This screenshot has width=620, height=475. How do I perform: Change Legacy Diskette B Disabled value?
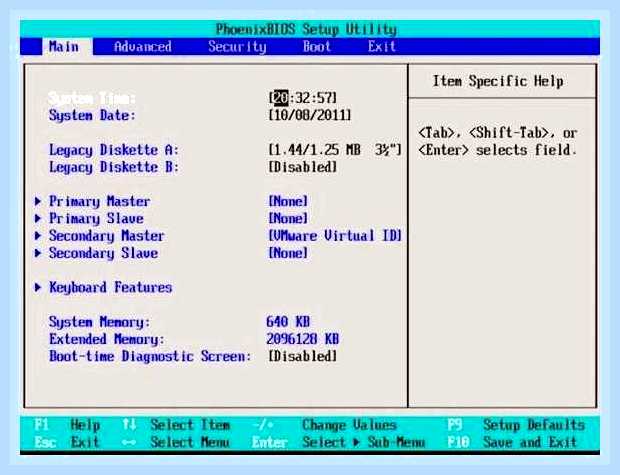pyautogui.click(x=302, y=167)
